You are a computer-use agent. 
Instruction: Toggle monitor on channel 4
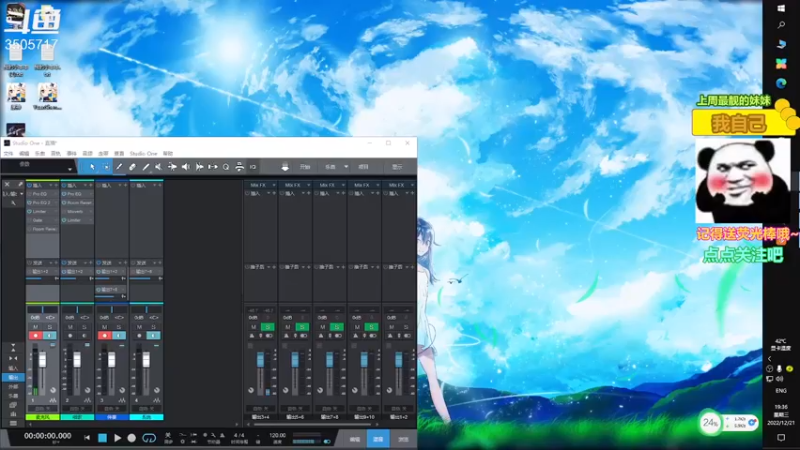pos(153,335)
